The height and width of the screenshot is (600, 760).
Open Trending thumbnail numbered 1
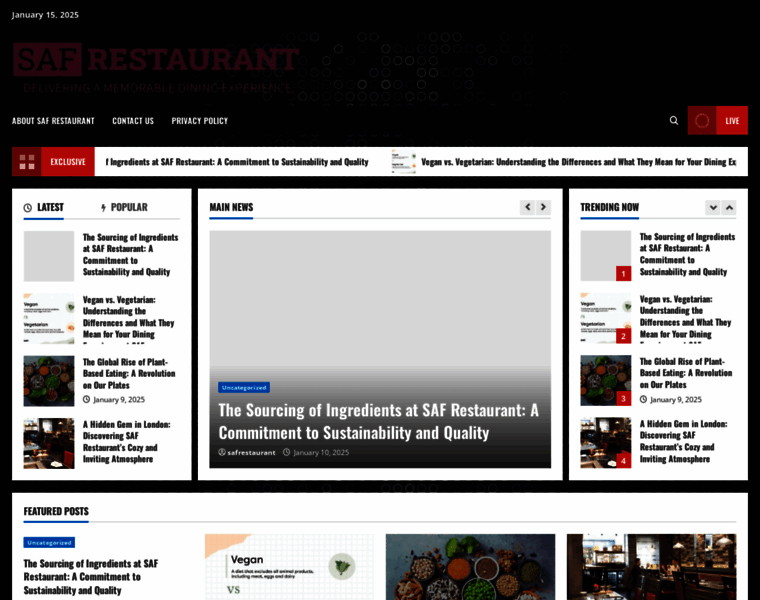[606, 256]
